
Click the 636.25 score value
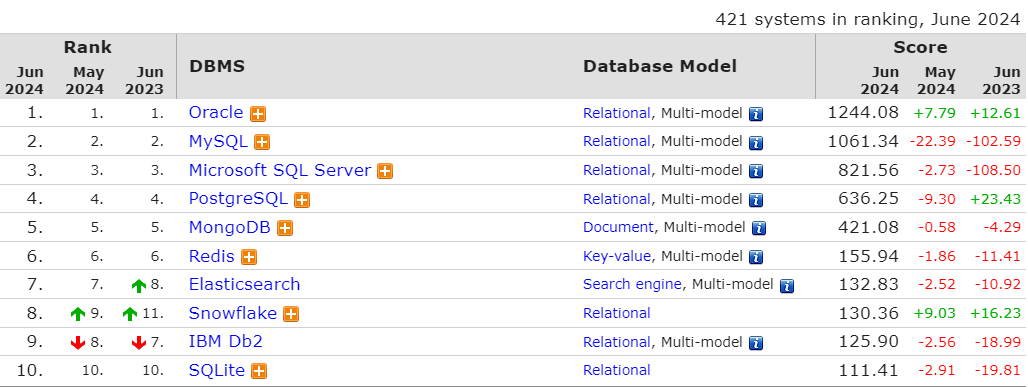point(868,199)
